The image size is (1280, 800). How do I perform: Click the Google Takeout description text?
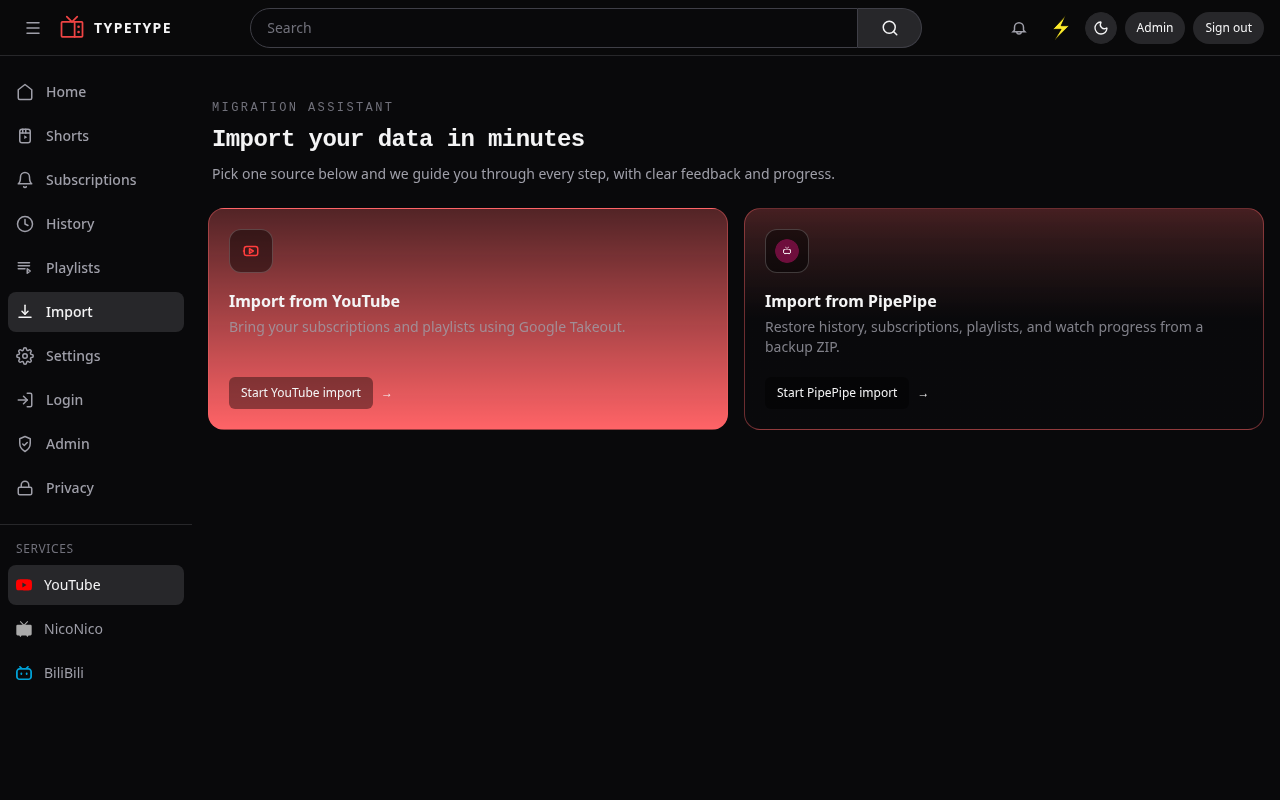[x=427, y=327]
